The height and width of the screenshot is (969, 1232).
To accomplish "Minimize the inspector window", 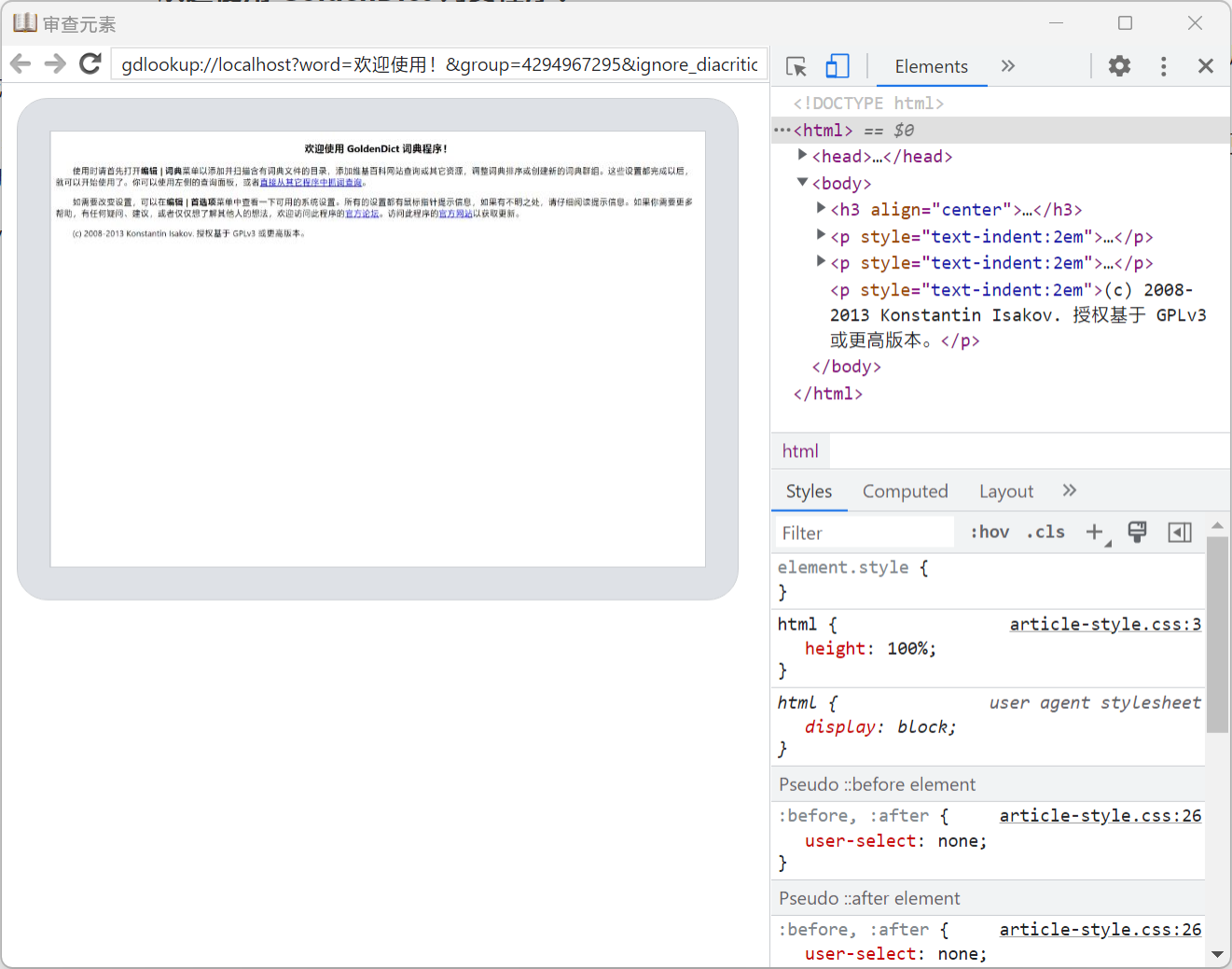I will [x=1056, y=22].
